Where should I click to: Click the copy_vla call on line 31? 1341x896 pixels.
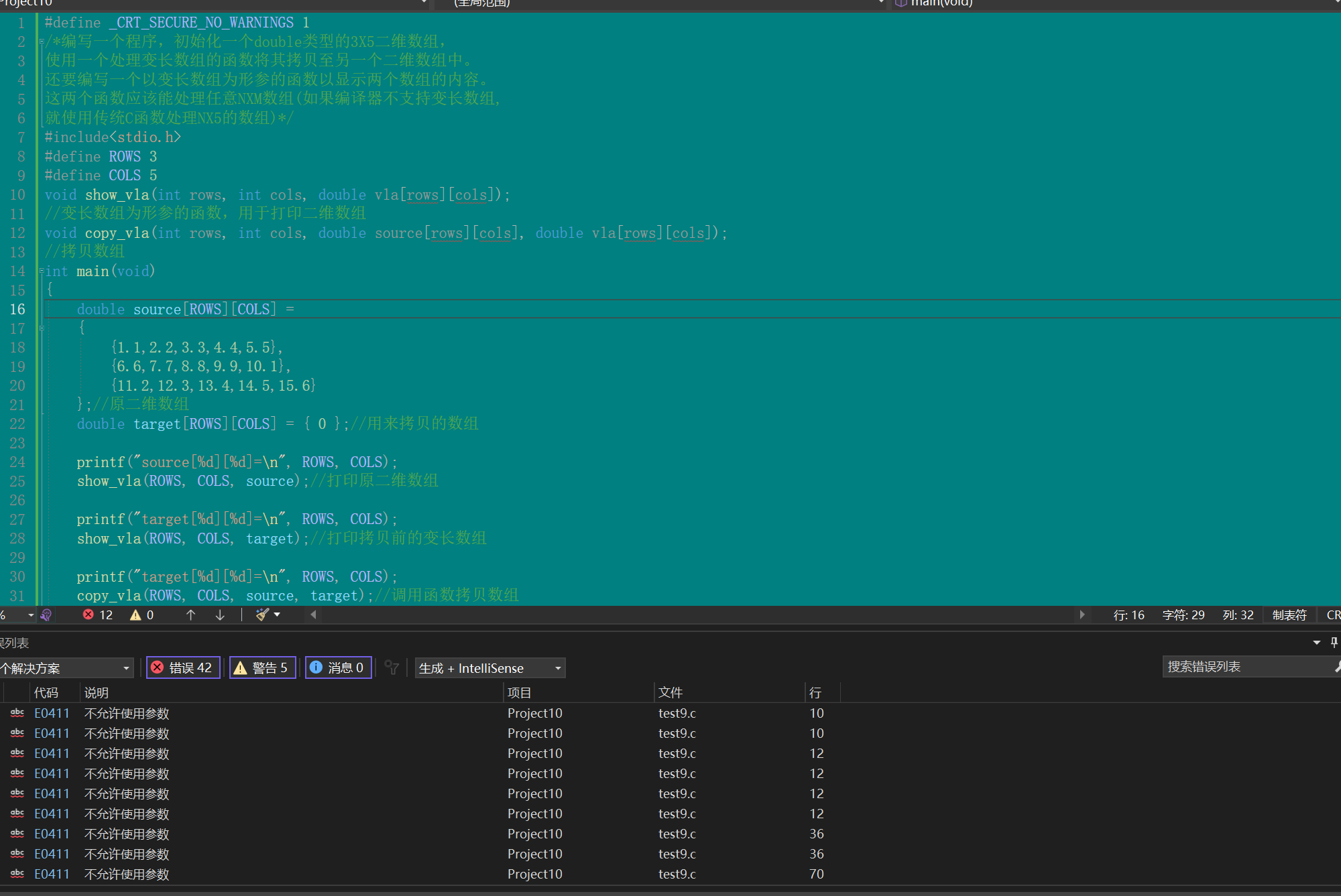pos(225,596)
